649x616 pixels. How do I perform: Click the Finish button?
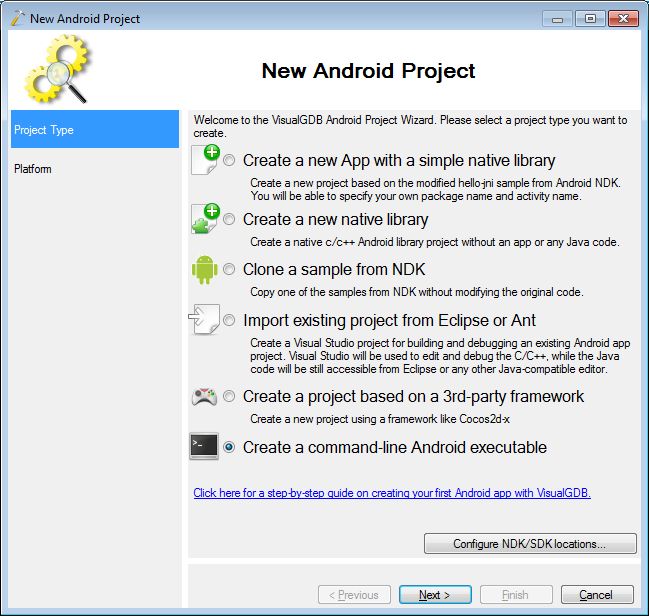516,595
